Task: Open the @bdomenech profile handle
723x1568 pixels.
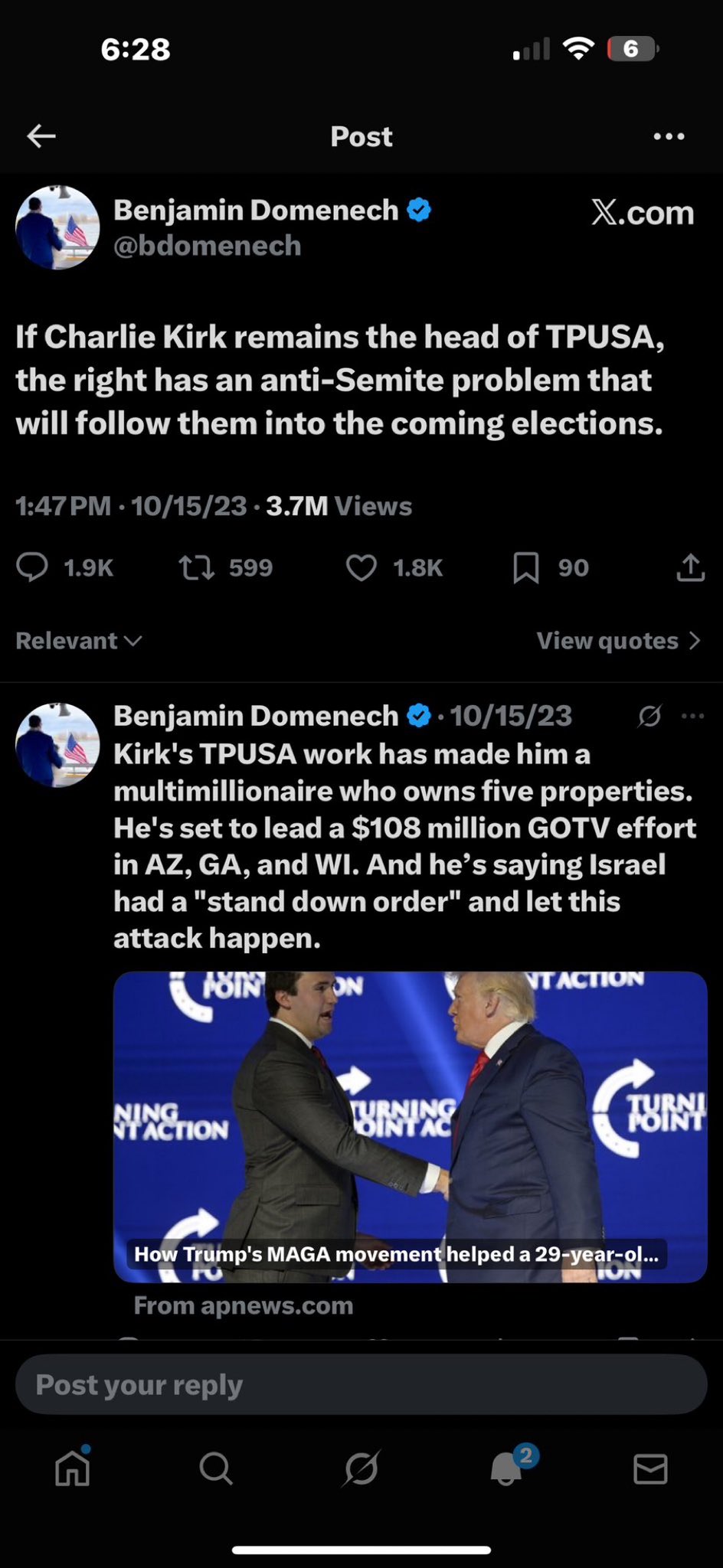Action: pyautogui.click(x=208, y=246)
